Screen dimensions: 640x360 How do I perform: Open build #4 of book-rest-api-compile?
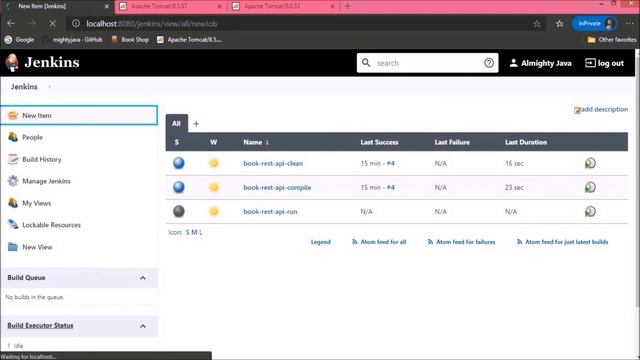pyautogui.click(x=391, y=188)
